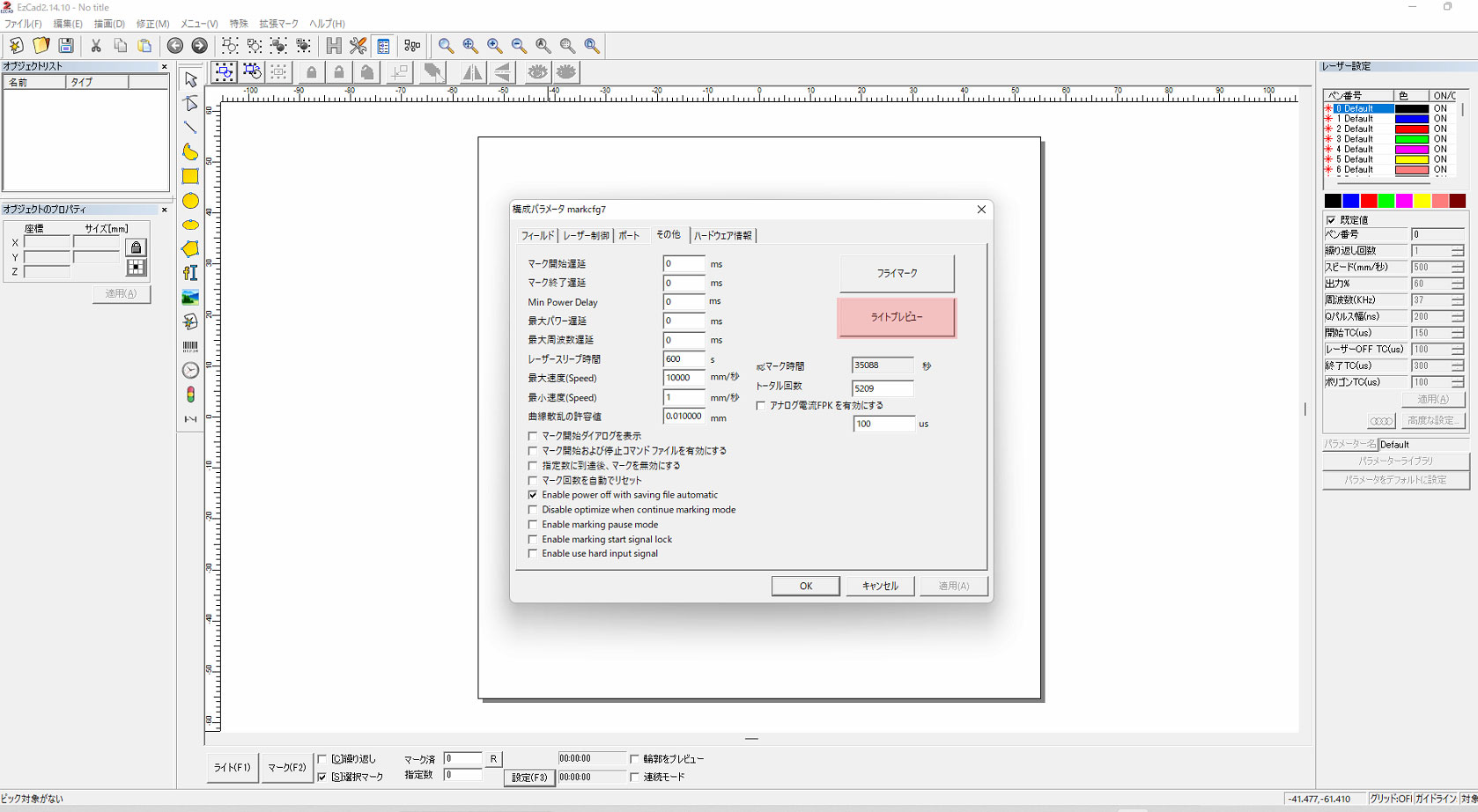Select the Curve drawing tool

[x=190, y=152]
